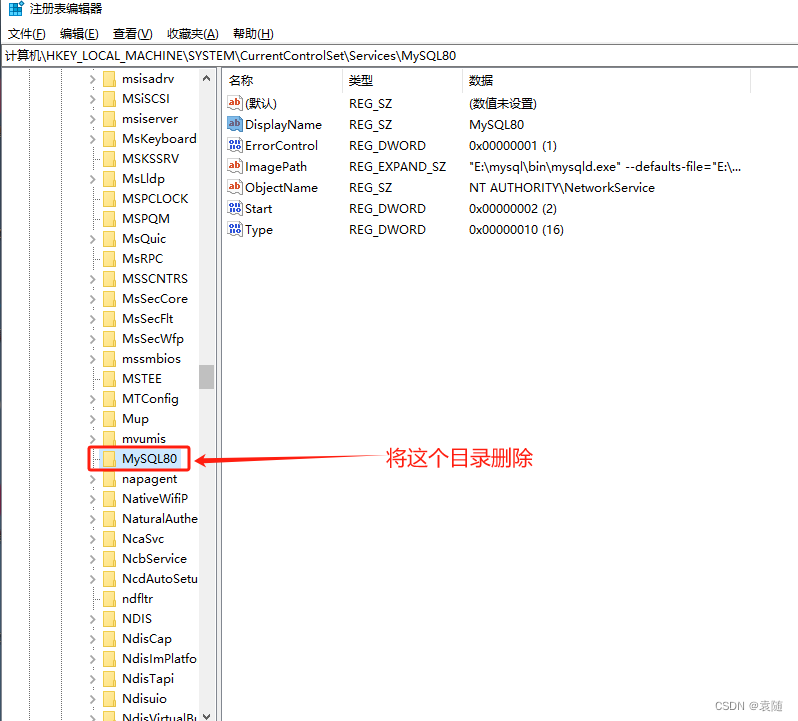Click the folder icon of MsQuic key
Image resolution: width=798 pixels, height=721 pixels.
[x=109, y=239]
